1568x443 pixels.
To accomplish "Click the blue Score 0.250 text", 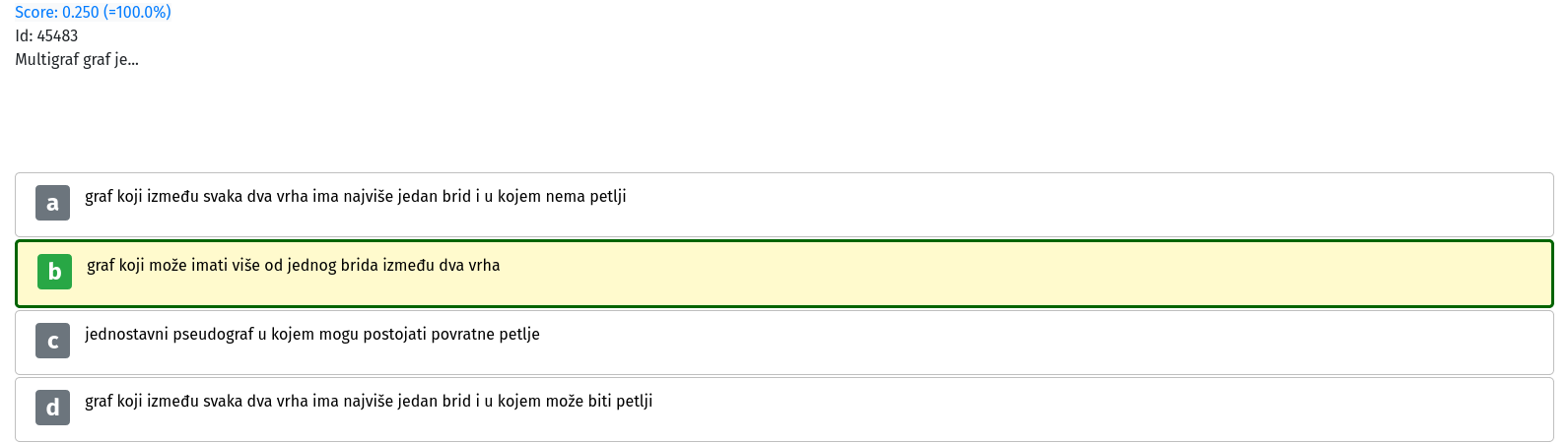I will (93, 12).
